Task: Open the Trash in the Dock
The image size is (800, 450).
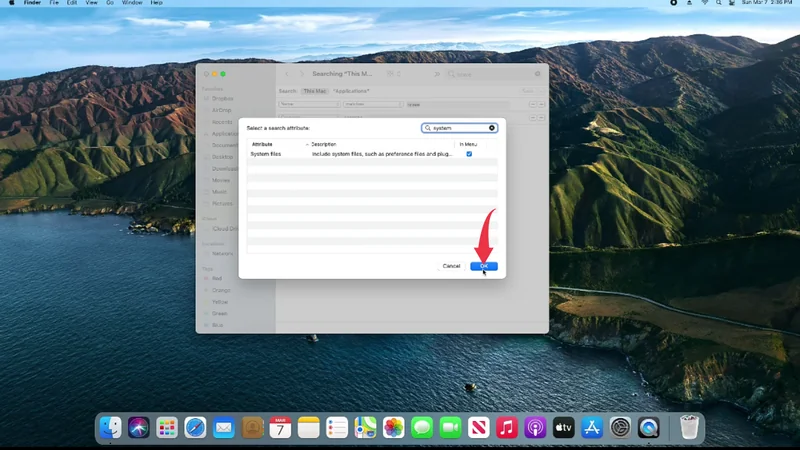Action: [689, 427]
